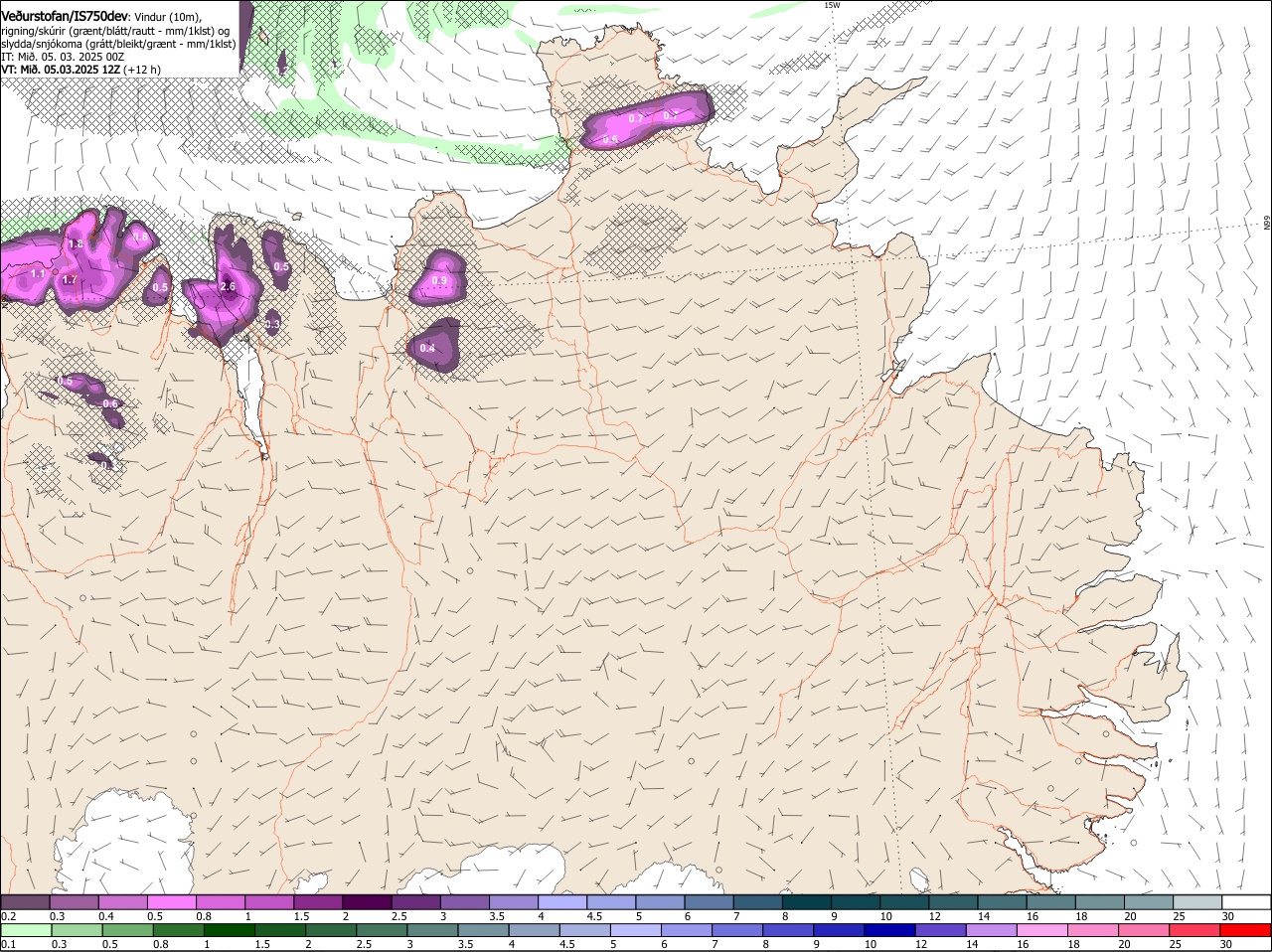Select the rain legend swatch between 7 and 8
The height and width of the screenshot is (952, 1272).
738,930
